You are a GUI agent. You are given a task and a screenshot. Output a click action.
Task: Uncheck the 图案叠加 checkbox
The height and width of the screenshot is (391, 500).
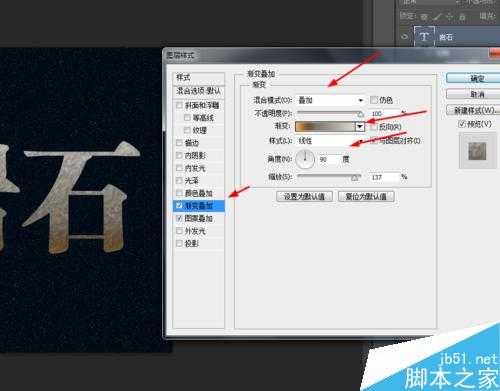pyautogui.click(x=179, y=218)
